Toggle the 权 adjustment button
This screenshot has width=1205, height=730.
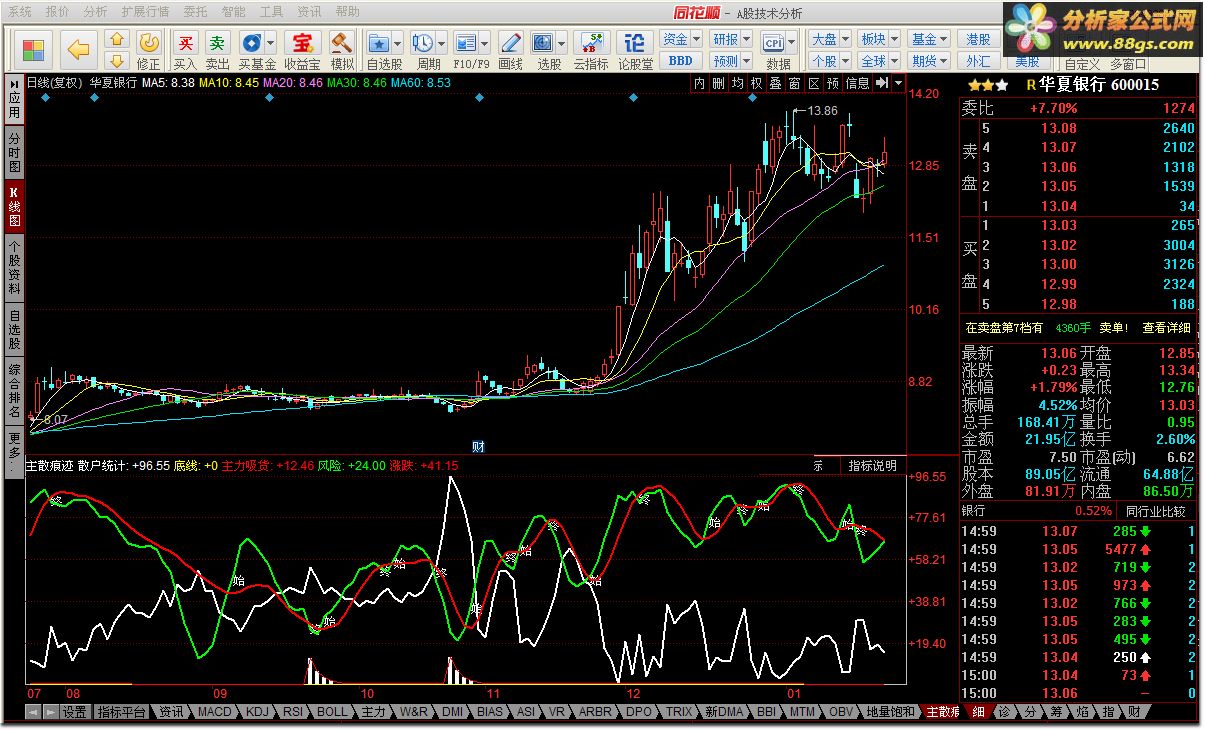click(756, 83)
